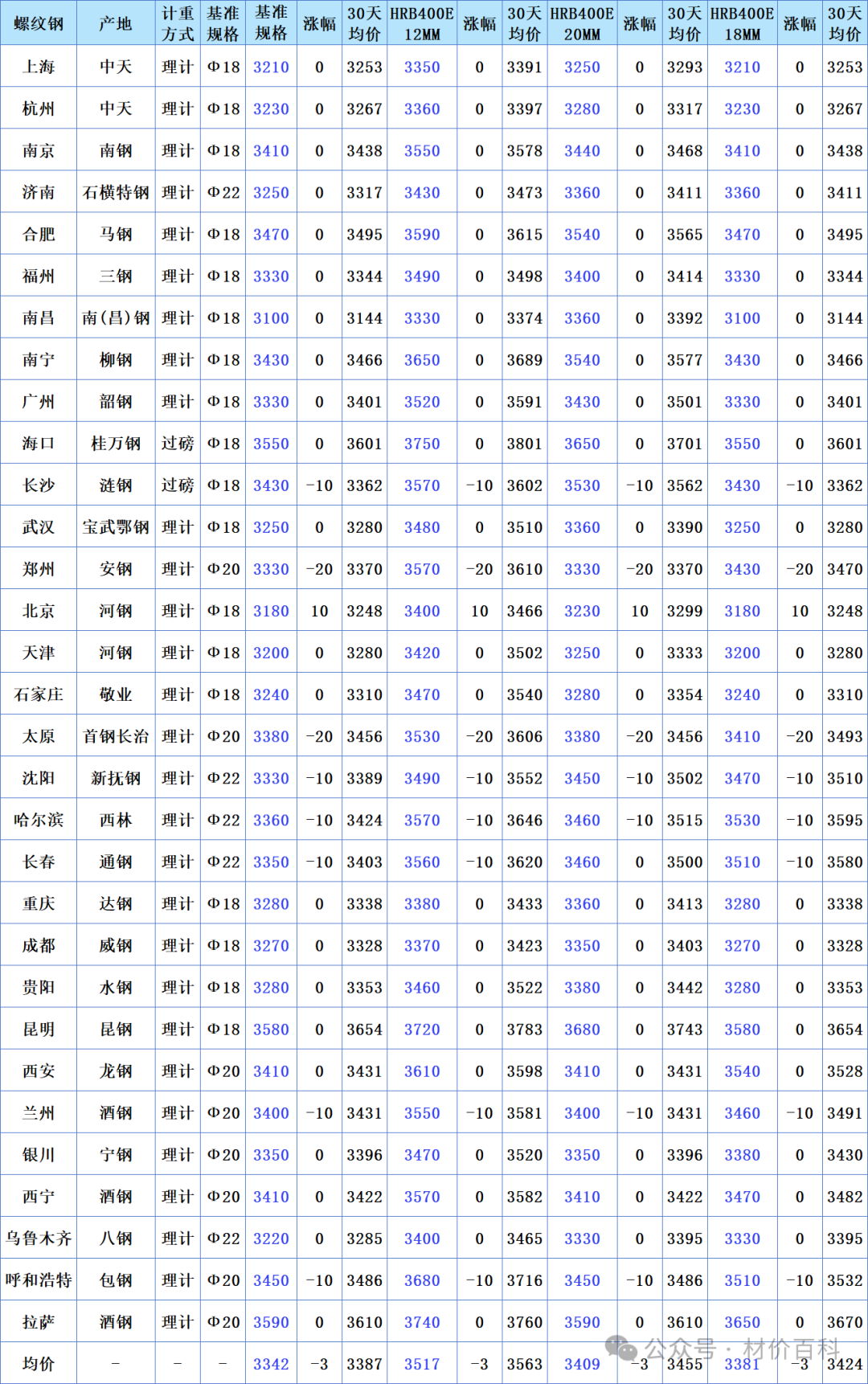Click the 昆明 12MM price link 3720

pyautogui.click(x=422, y=1030)
